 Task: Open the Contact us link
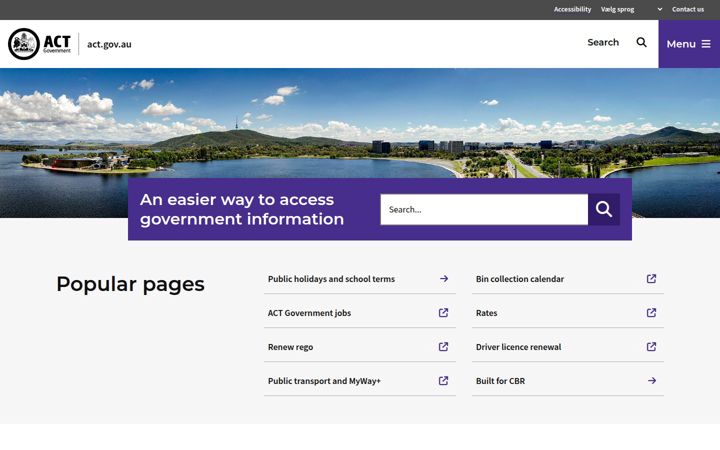tap(687, 9)
